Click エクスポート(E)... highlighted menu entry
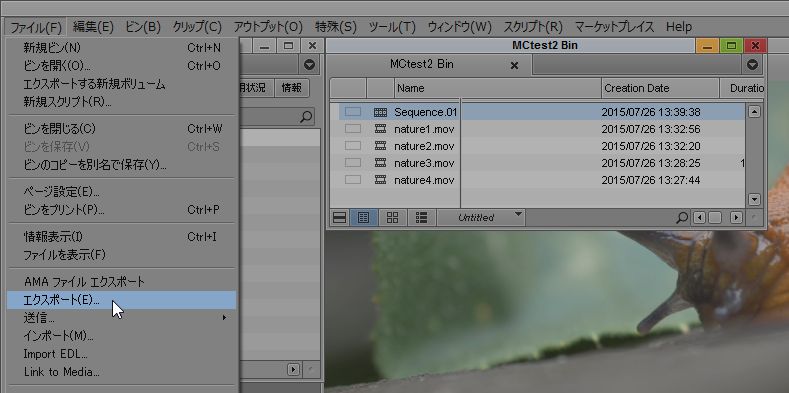 (x=122, y=300)
